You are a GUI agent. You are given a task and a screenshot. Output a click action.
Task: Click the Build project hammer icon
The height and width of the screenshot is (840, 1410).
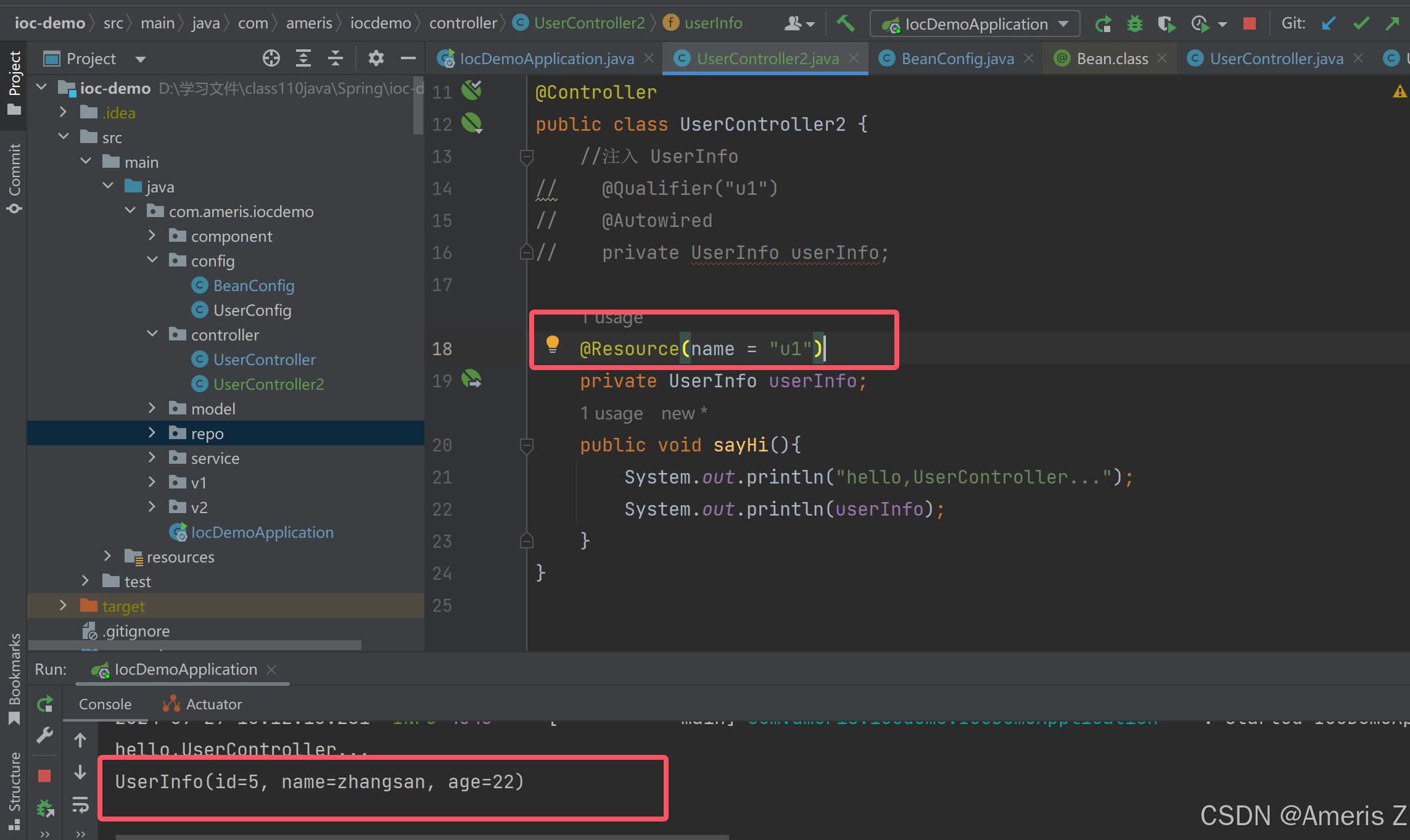tap(846, 24)
